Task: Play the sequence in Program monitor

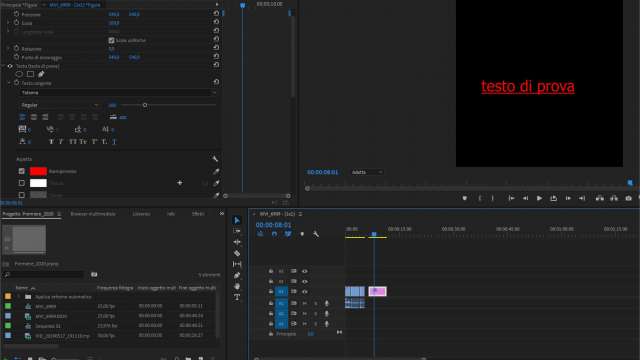Action: click(x=539, y=198)
